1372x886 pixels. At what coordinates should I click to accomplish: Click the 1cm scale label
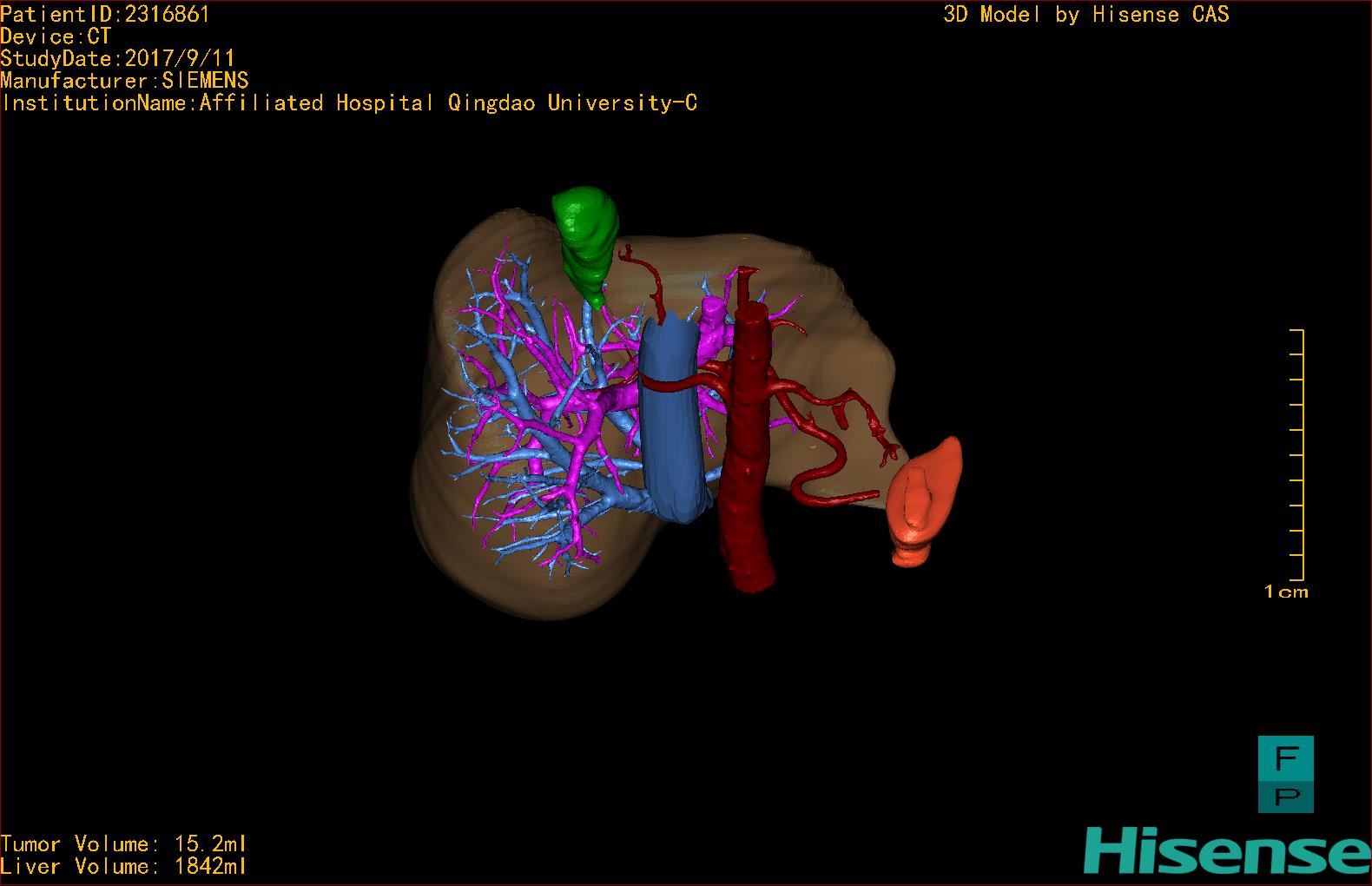[x=1286, y=592]
